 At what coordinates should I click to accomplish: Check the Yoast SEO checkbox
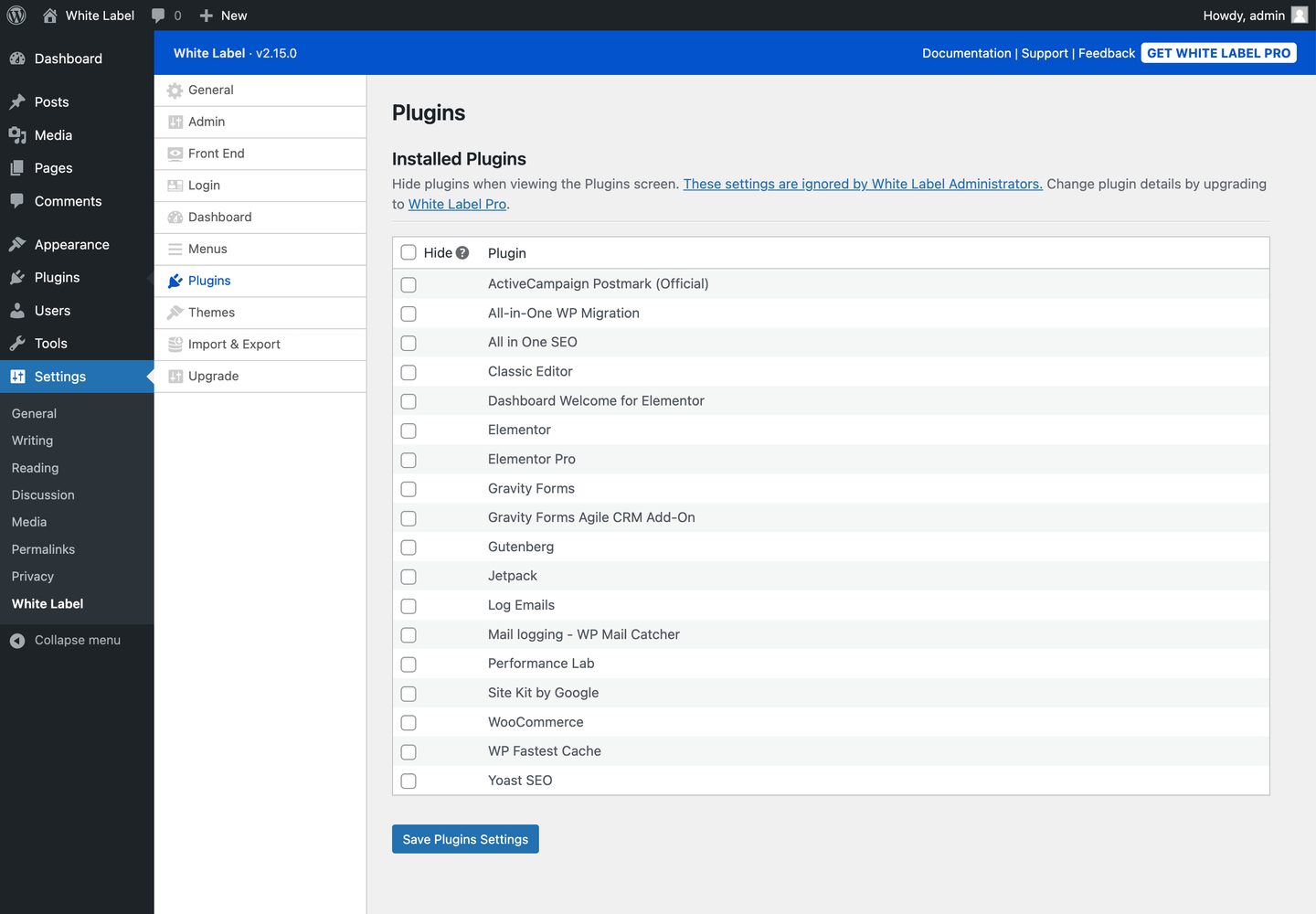point(409,781)
